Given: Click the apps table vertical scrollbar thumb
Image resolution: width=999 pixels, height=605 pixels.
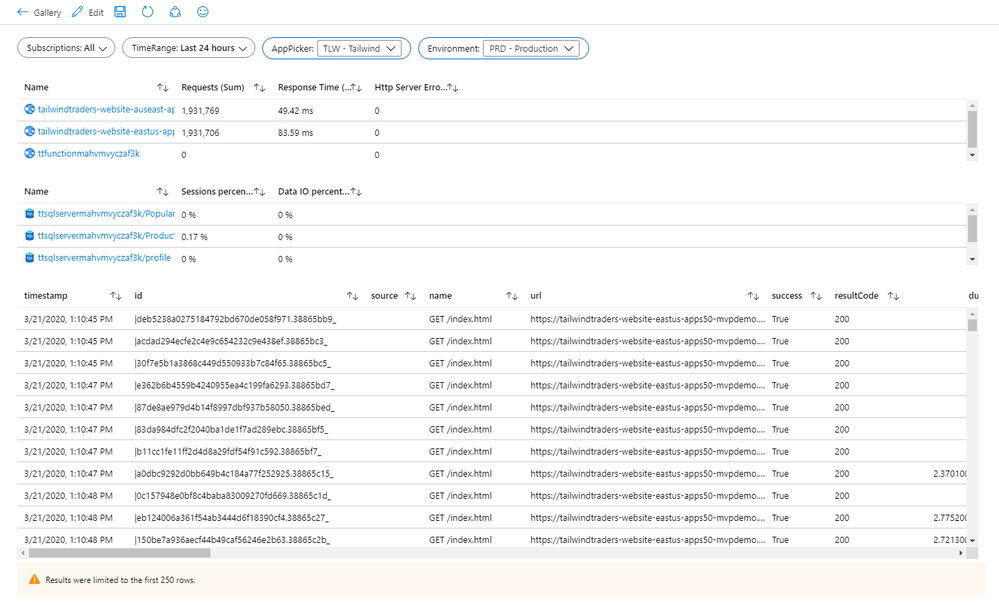Looking at the screenshot, I should pyautogui.click(x=972, y=129).
